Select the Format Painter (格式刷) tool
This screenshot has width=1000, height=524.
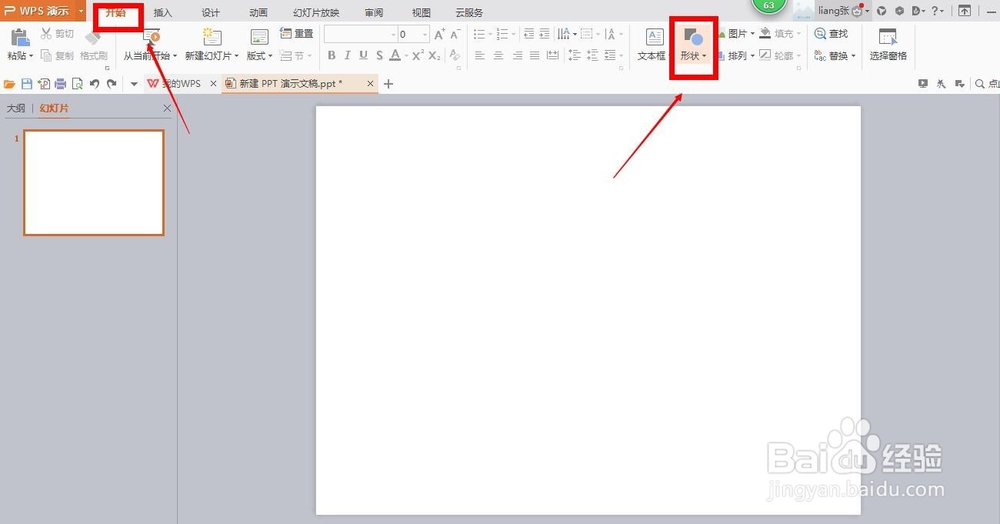[94, 46]
